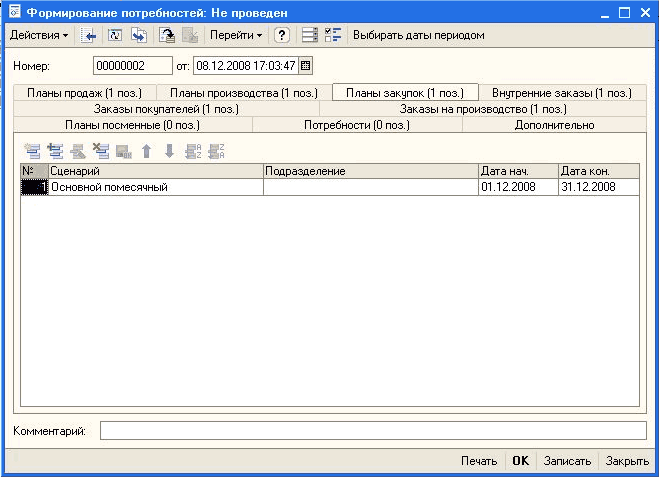Click the document icon in title bar
659x477 pixels.
(15, 12)
